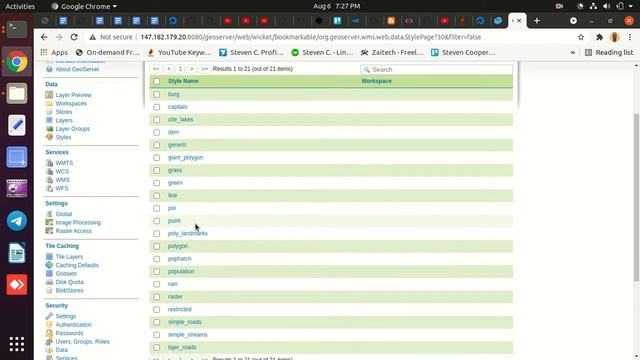This screenshot has width=640, height=360.
Task: Click the Passwords lock icon
Action: [49, 333]
